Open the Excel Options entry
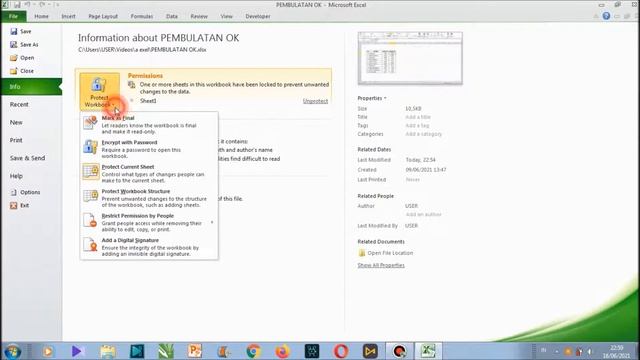This screenshot has height=360, width=640. pyautogui.click(x=25, y=192)
